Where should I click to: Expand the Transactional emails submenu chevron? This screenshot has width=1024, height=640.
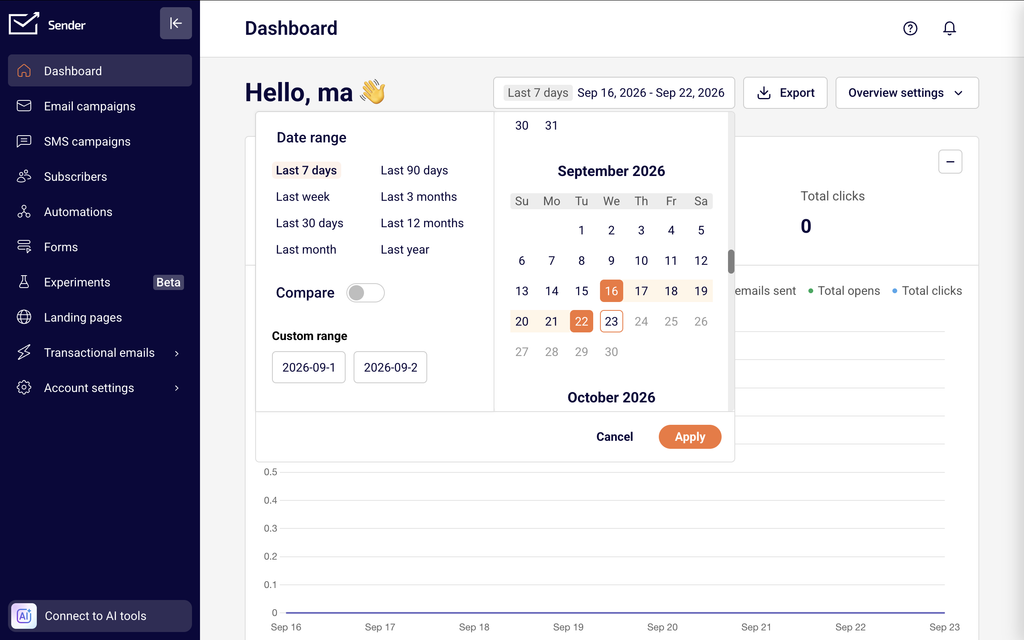tap(176, 353)
